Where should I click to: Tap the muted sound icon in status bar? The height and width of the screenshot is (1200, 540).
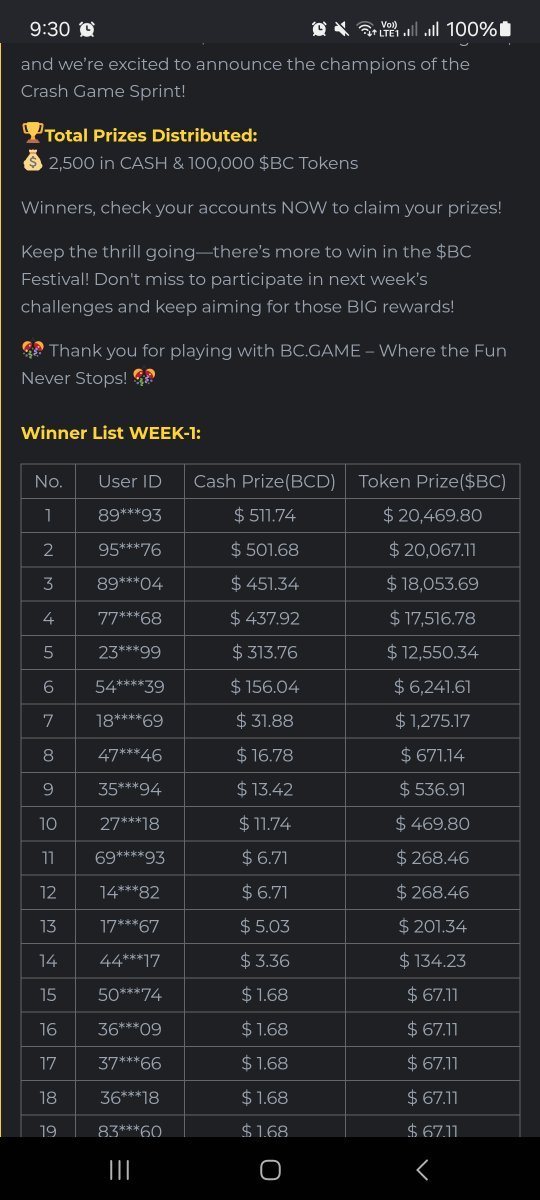click(342, 29)
